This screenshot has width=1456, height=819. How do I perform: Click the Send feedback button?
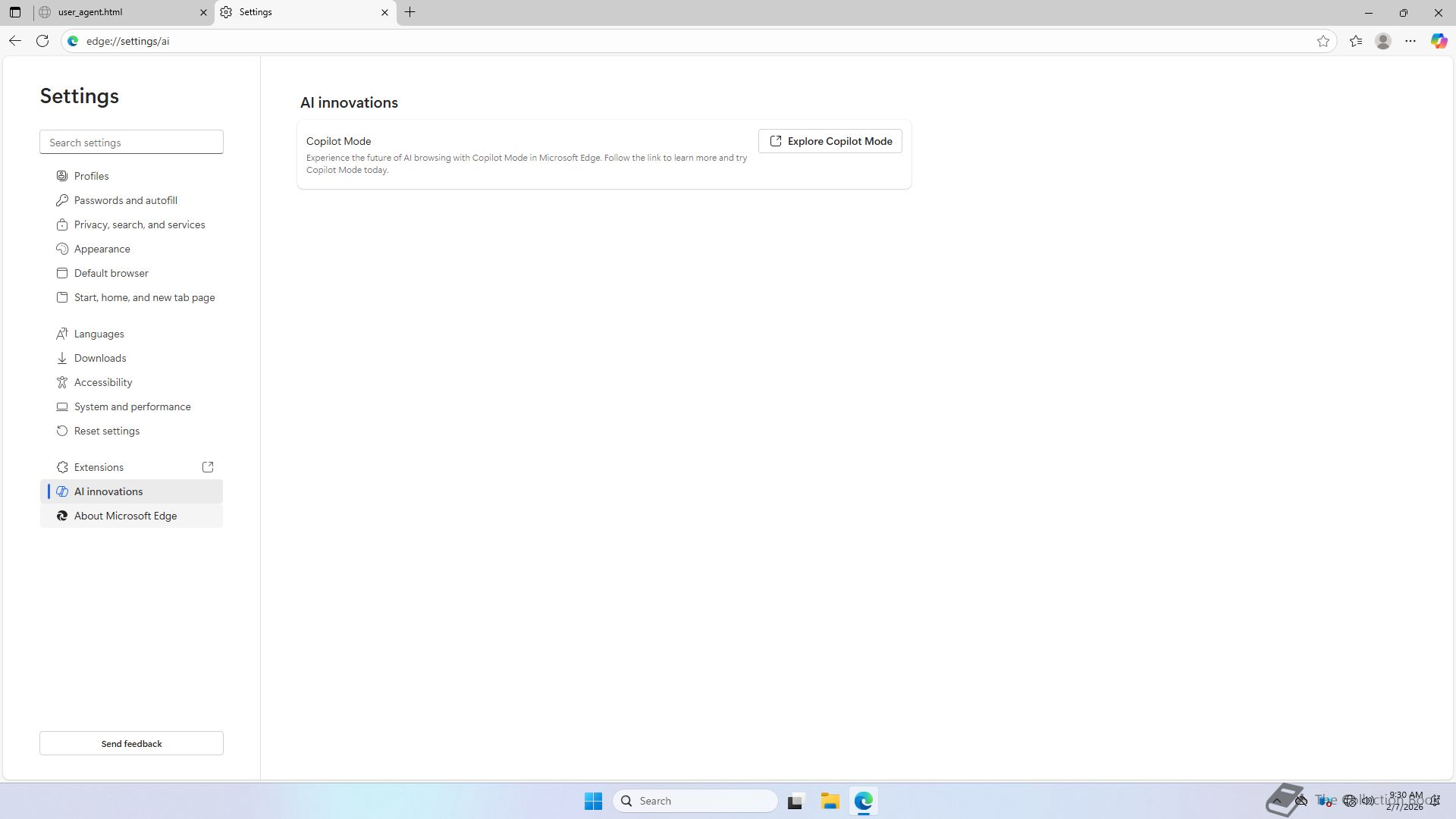click(131, 743)
